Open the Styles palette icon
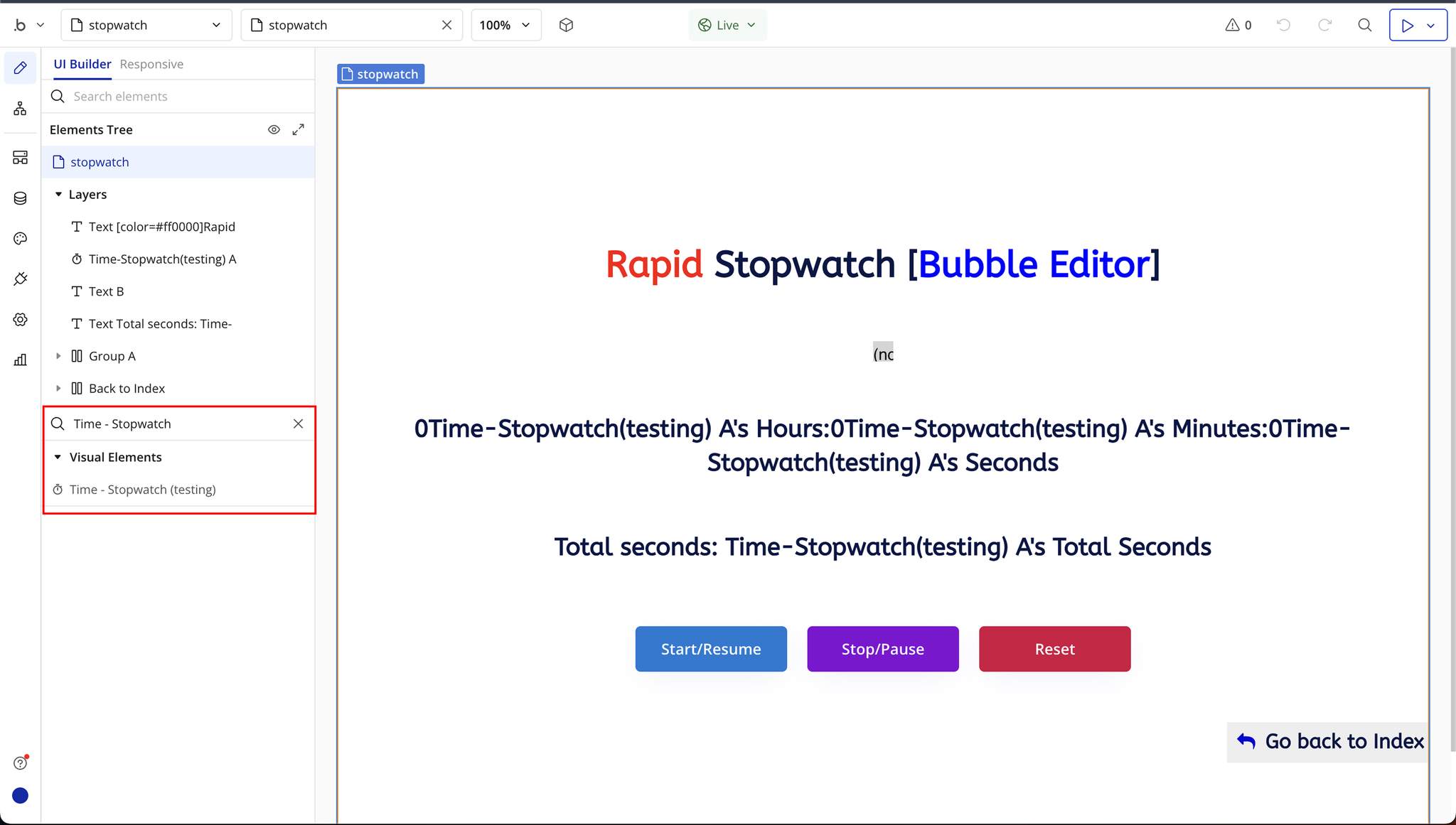The height and width of the screenshot is (825, 1456). (20, 239)
